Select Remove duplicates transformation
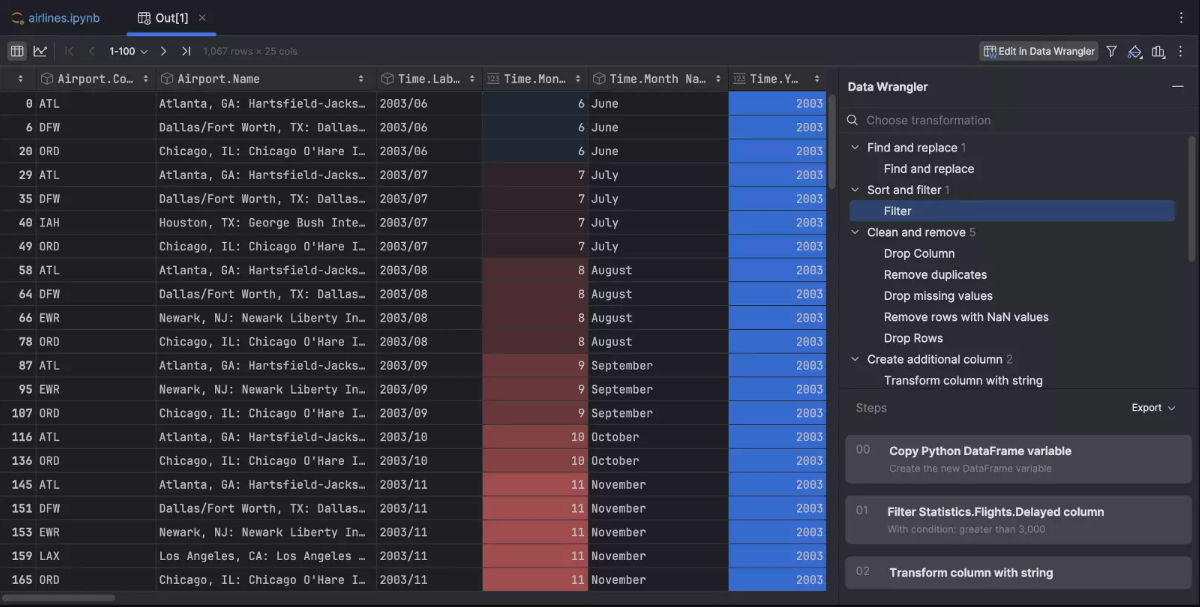 [935, 275]
